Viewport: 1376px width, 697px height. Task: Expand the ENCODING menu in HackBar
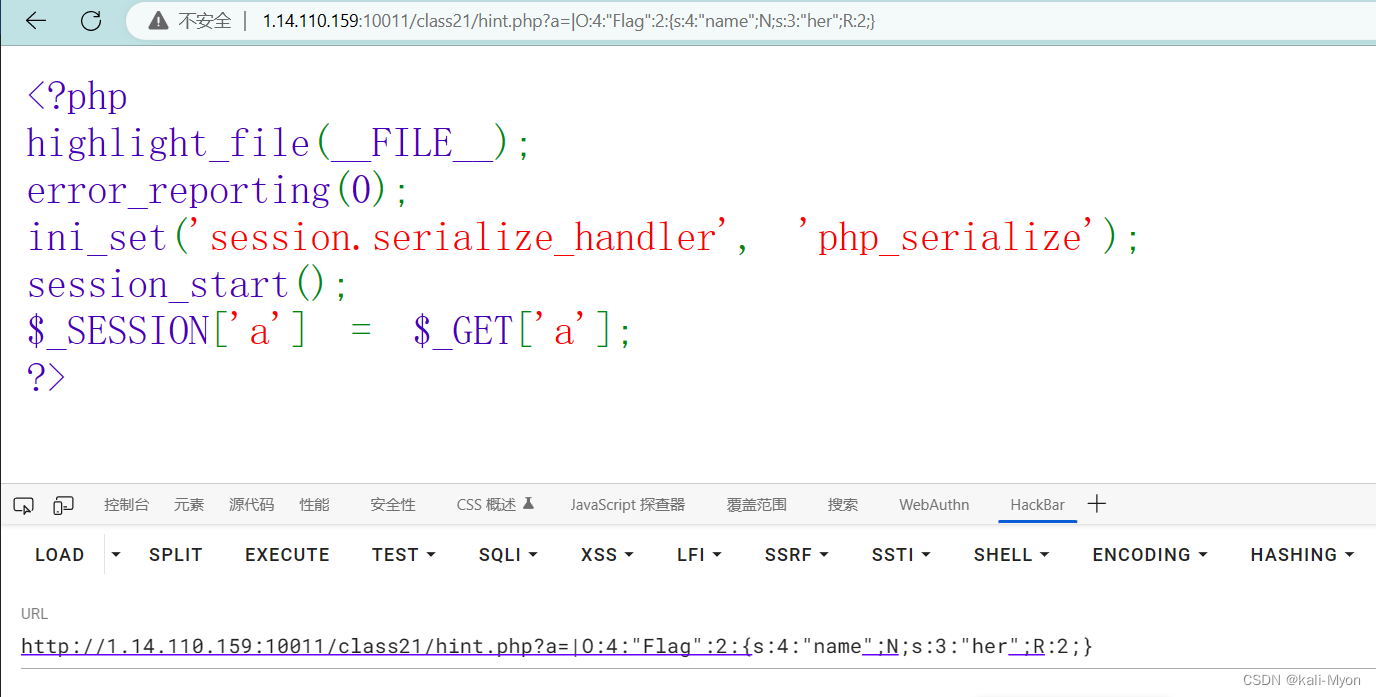click(1149, 554)
